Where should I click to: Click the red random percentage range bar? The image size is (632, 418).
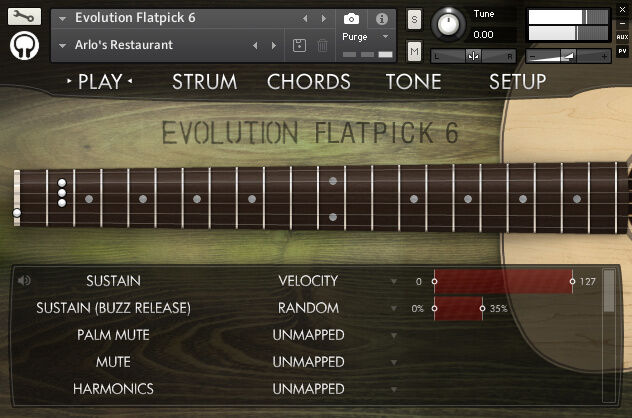[458, 308]
